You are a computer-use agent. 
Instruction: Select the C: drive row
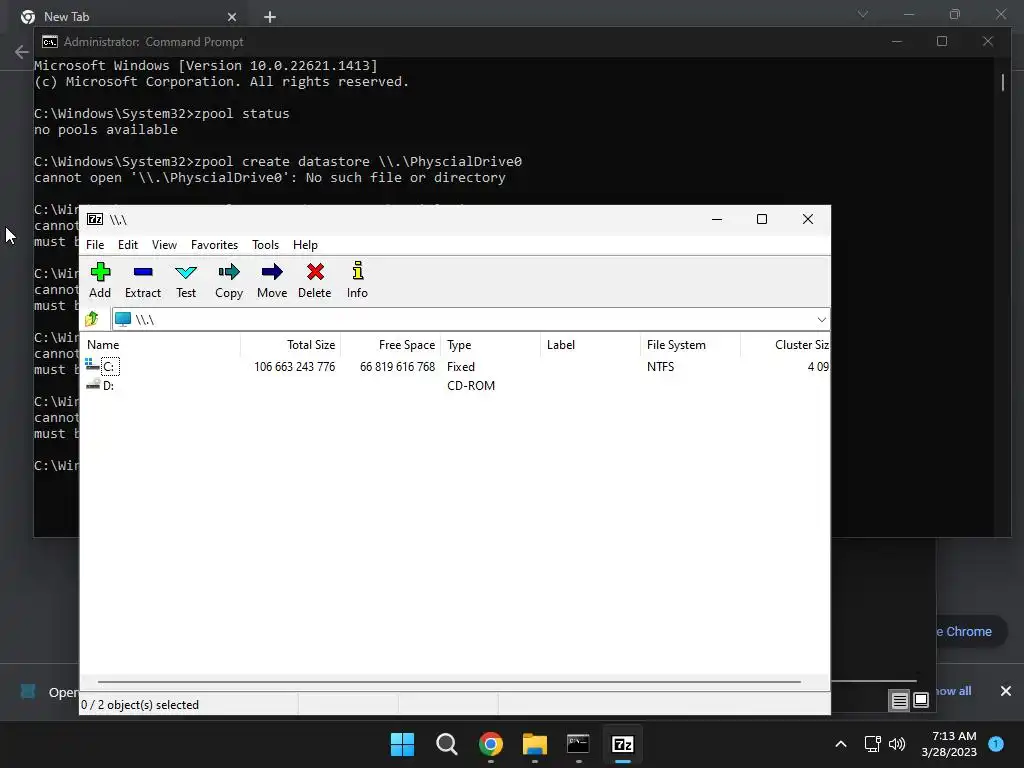click(455, 367)
